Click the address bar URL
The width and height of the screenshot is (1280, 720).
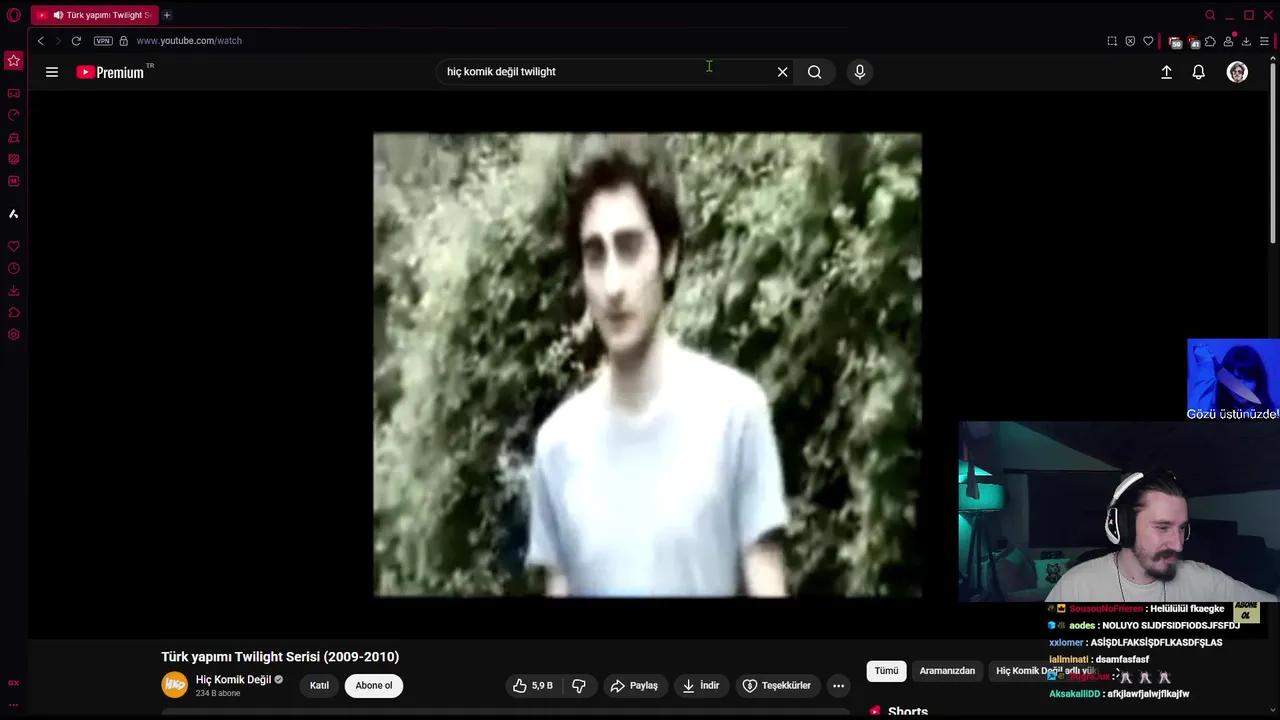189,41
